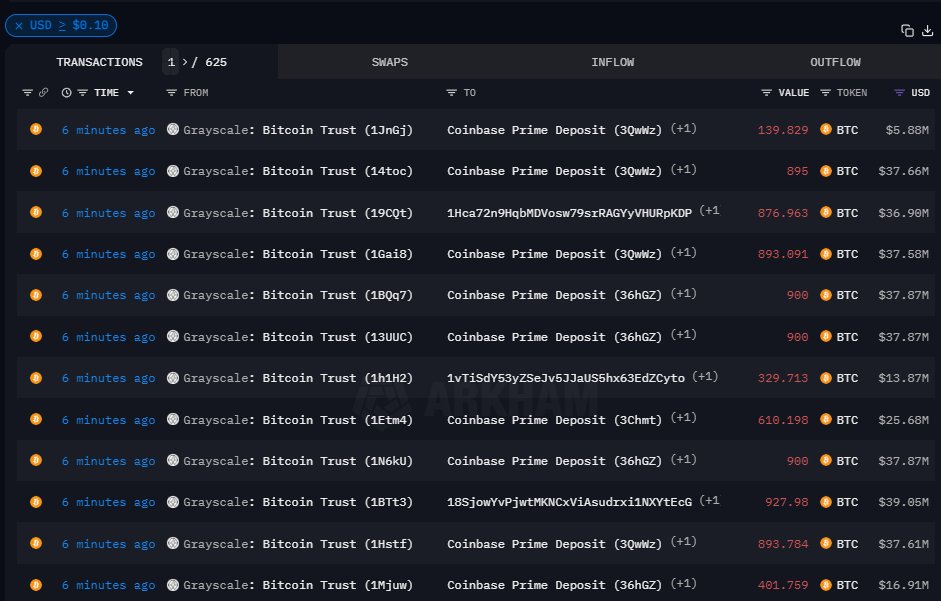Expand +1 recipients in 895 BTC row
The image size is (941, 601).
pyautogui.click(x=684, y=170)
